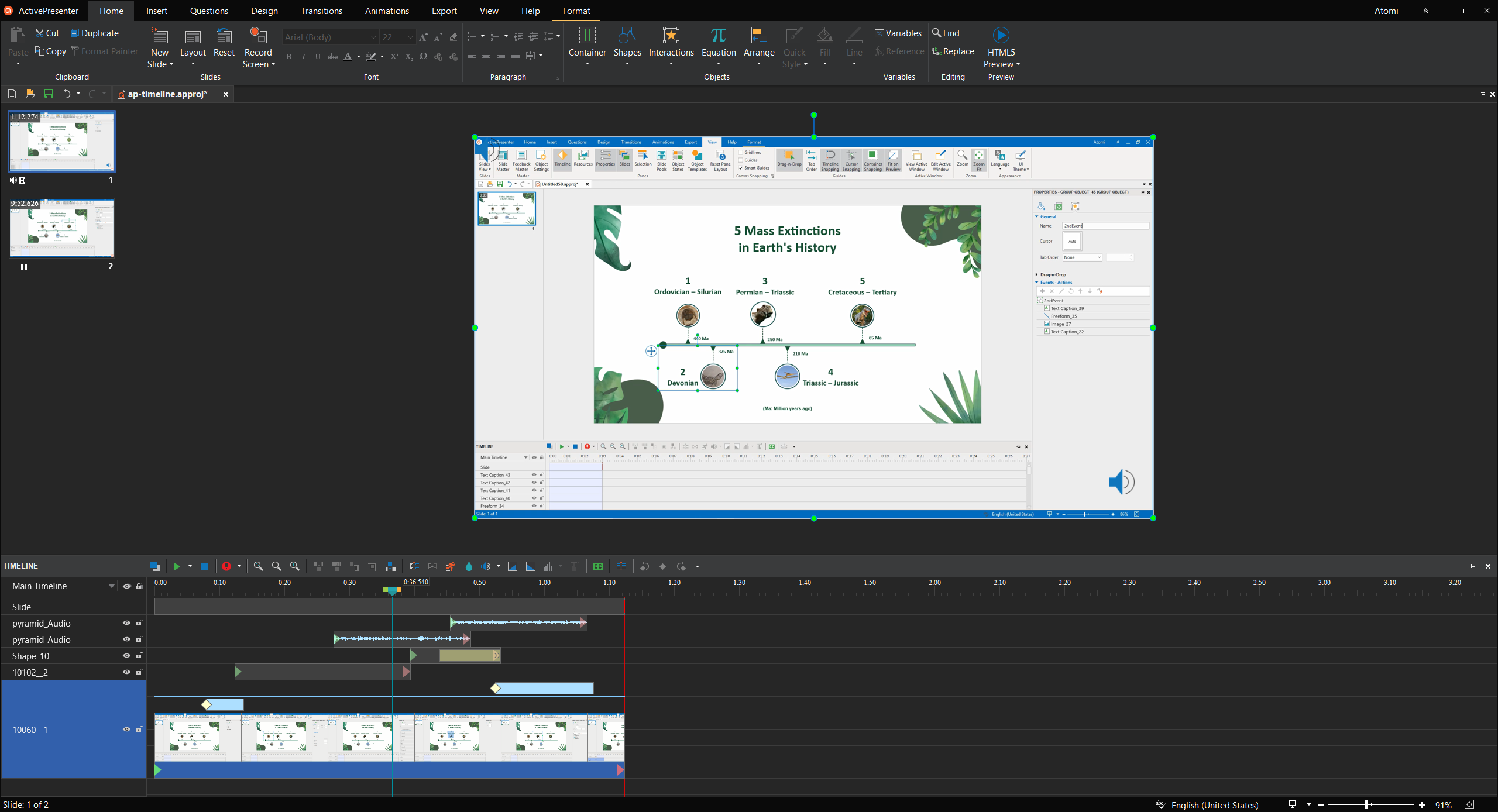Click the Shapes tool in ribbon
The image size is (1498, 812).
tap(627, 47)
